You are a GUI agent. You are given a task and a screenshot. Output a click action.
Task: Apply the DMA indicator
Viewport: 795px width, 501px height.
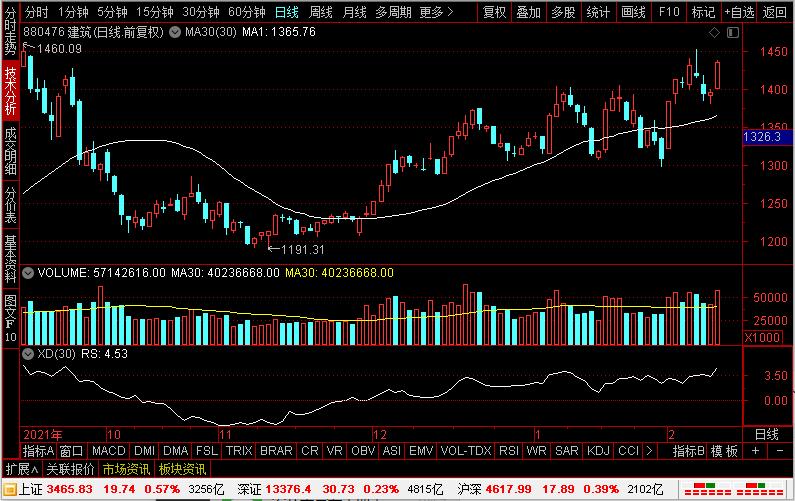click(175, 451)
